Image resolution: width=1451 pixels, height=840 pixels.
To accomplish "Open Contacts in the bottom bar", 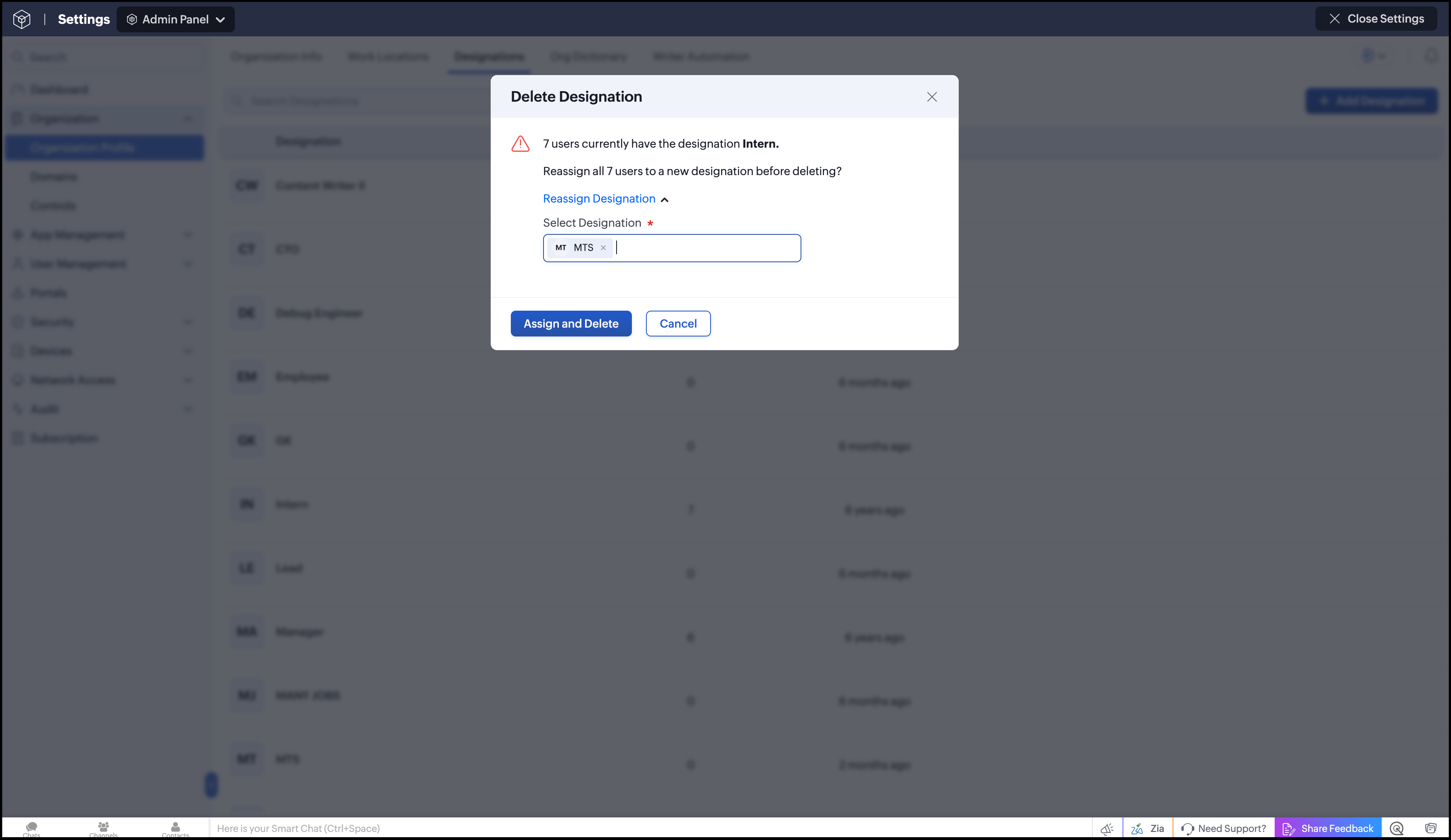I will (x=175, y=829).
